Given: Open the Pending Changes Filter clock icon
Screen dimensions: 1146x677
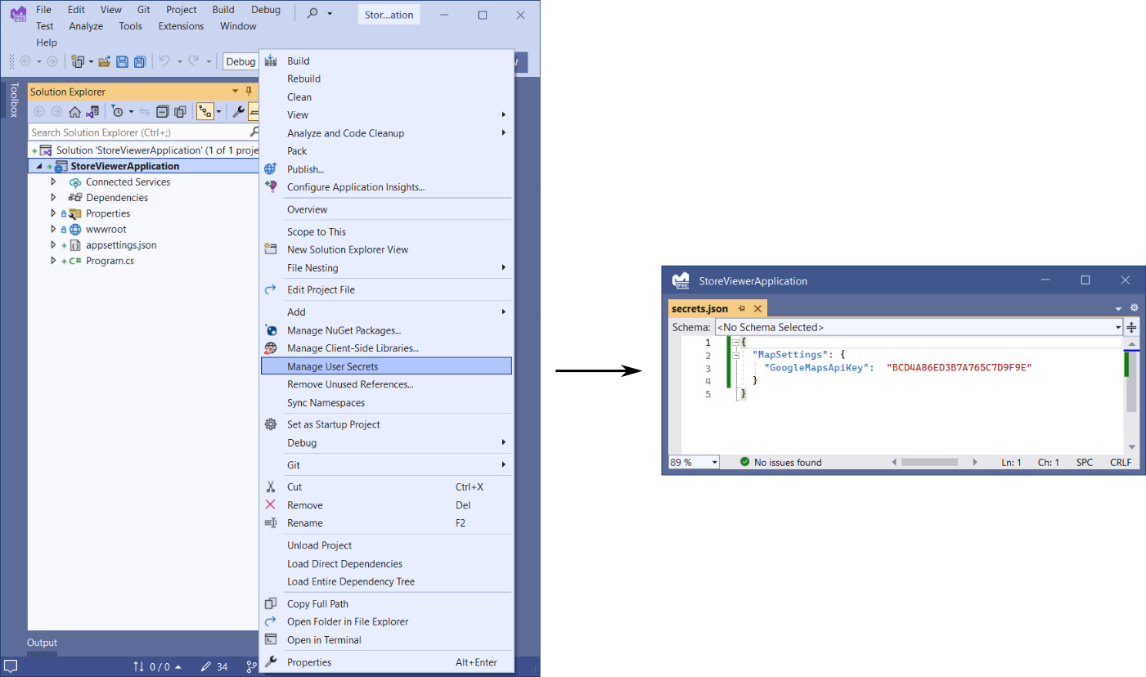Looking at the screenshot, I should (118, 112).
